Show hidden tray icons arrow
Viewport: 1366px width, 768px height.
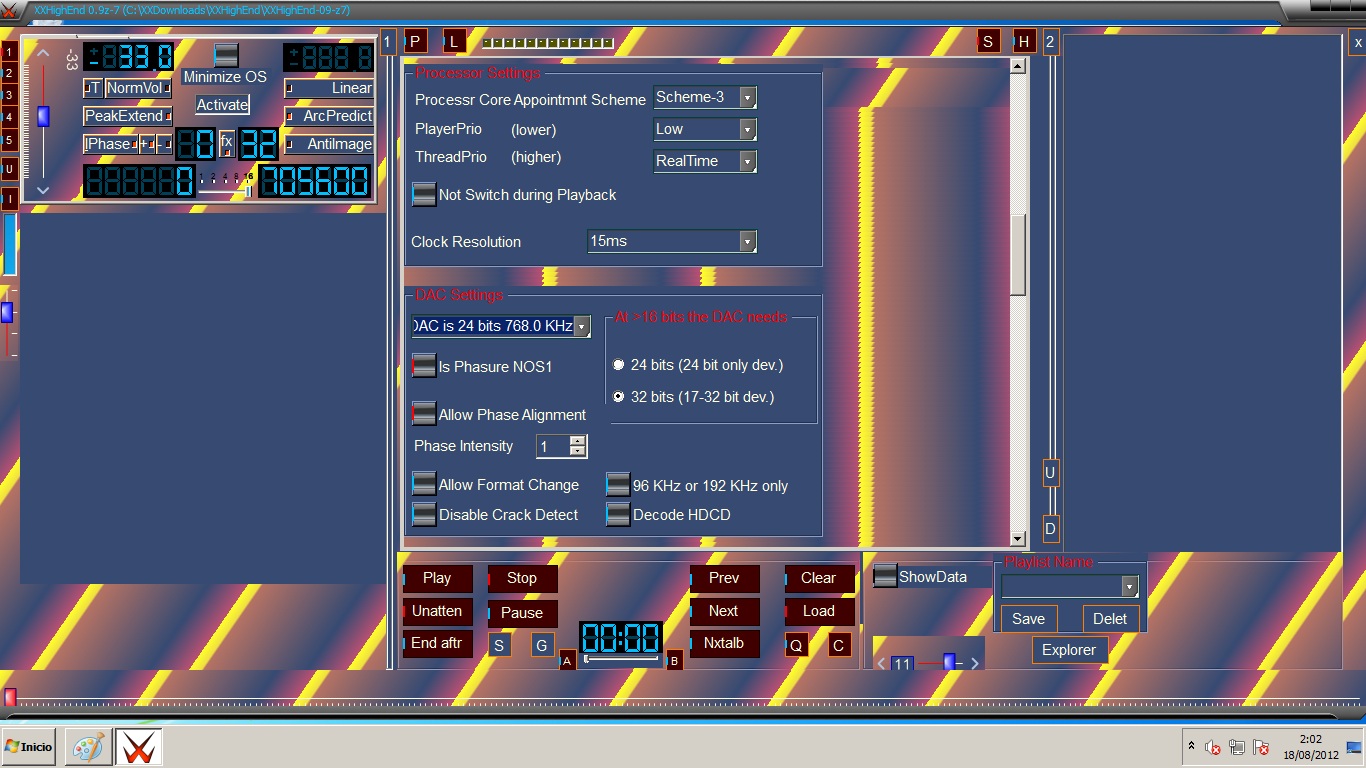click(x=1191, y=746)
